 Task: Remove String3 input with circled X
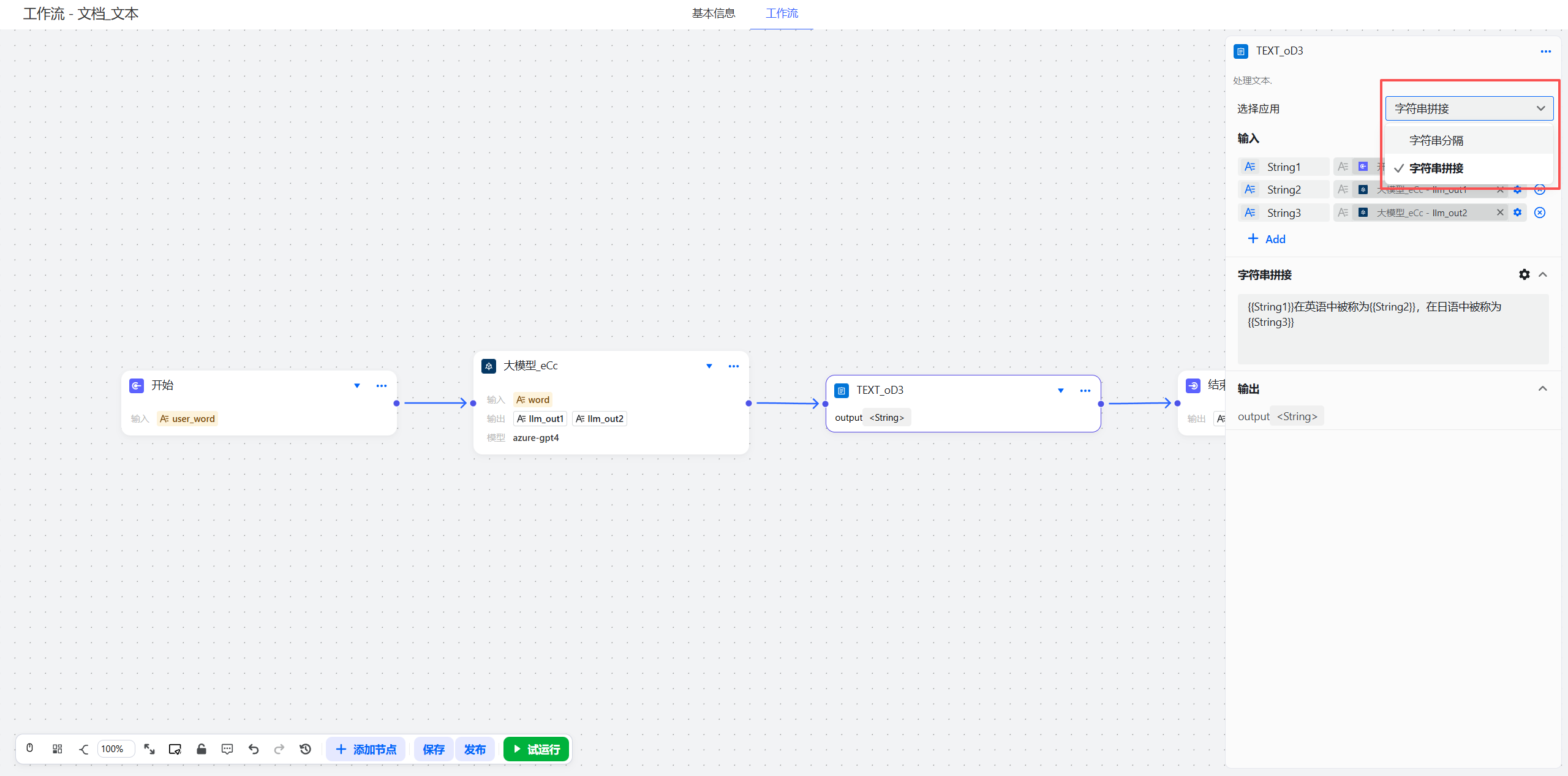coord(1539,213)
